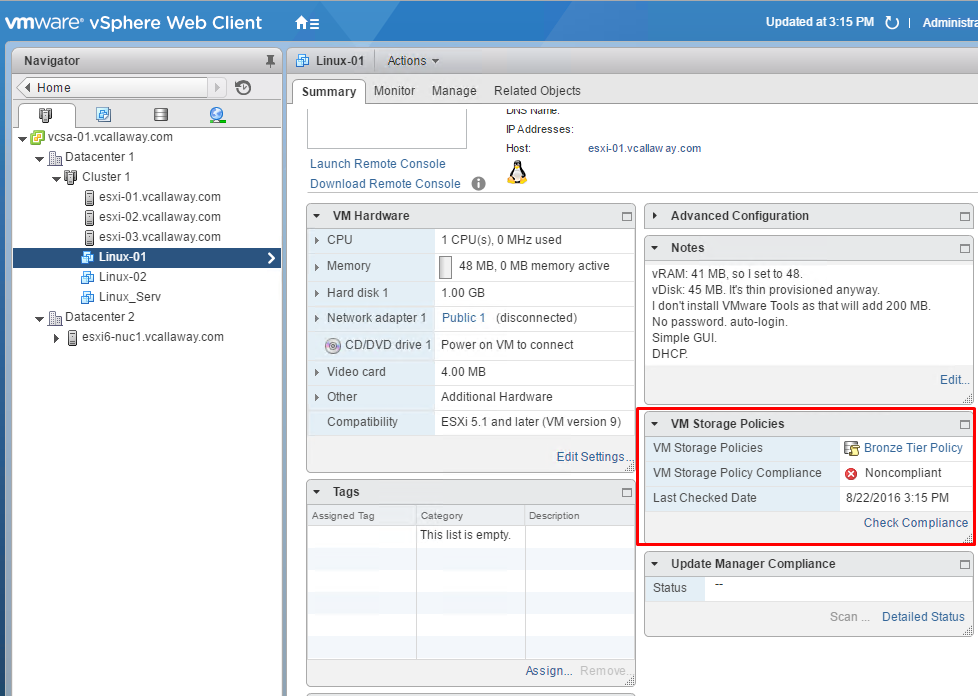978x696 pixels.
Task: Collapse the Datacenter 2 tree node
Action: pos(39,319)
